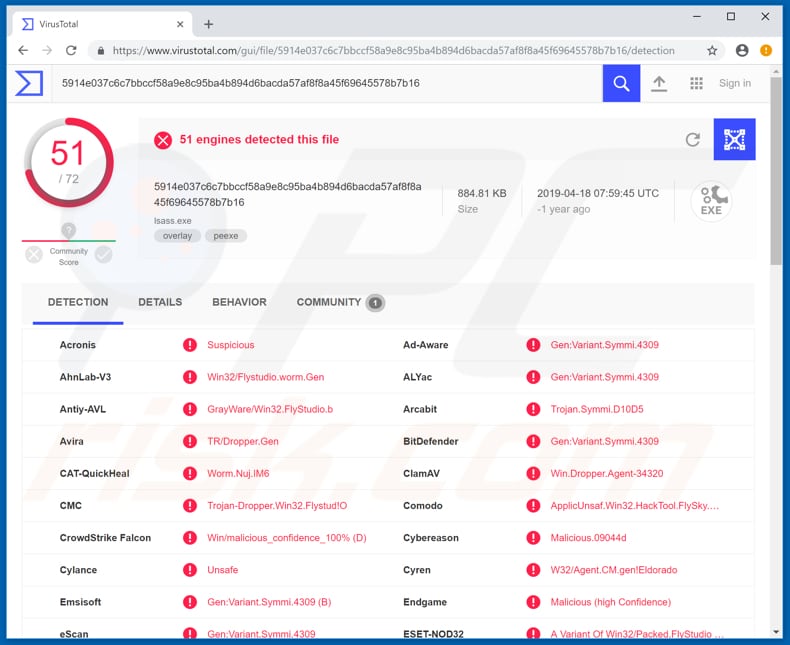Click the community score question marker

point(69,231)
